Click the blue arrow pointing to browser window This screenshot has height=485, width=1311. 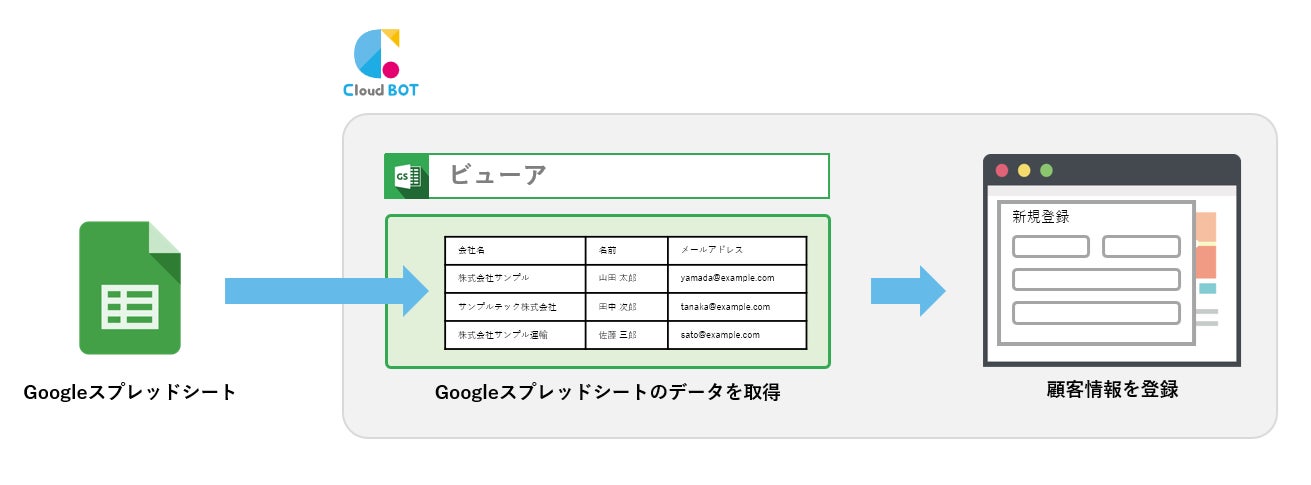pyautogui.click(x=907, y=290)
